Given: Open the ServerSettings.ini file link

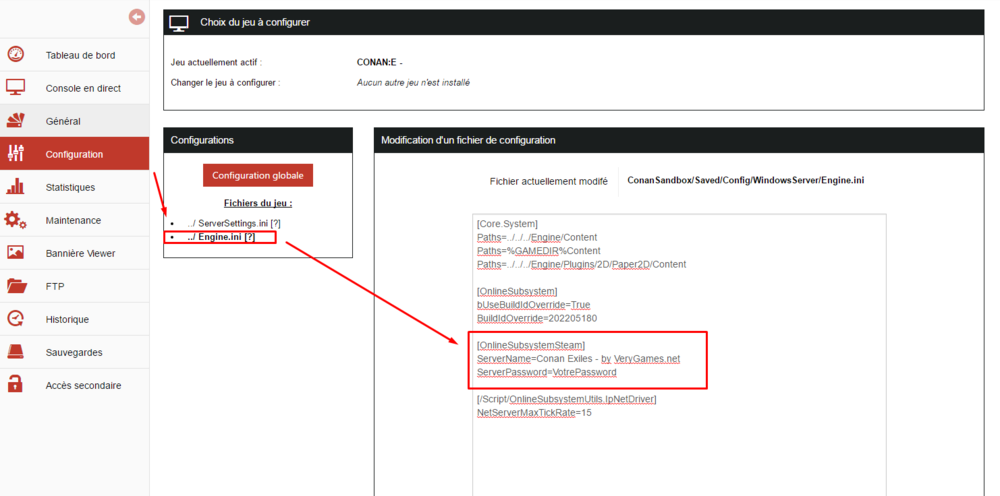Looking at the screenshot, I should point(227,223).
